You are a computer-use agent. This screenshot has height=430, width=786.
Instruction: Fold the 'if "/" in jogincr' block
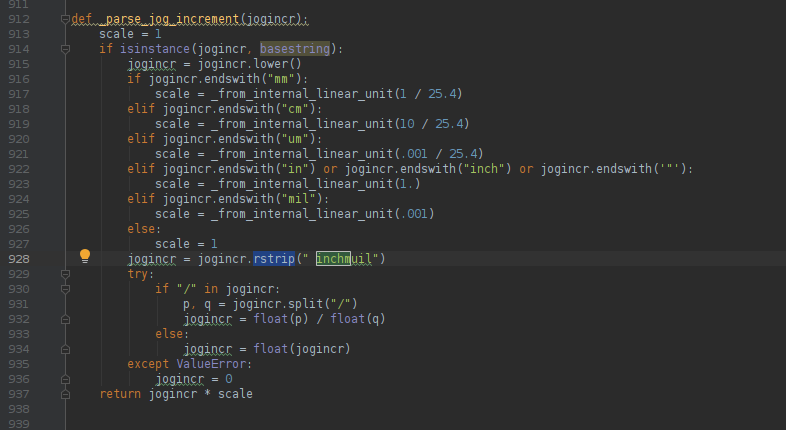point(65,289)
